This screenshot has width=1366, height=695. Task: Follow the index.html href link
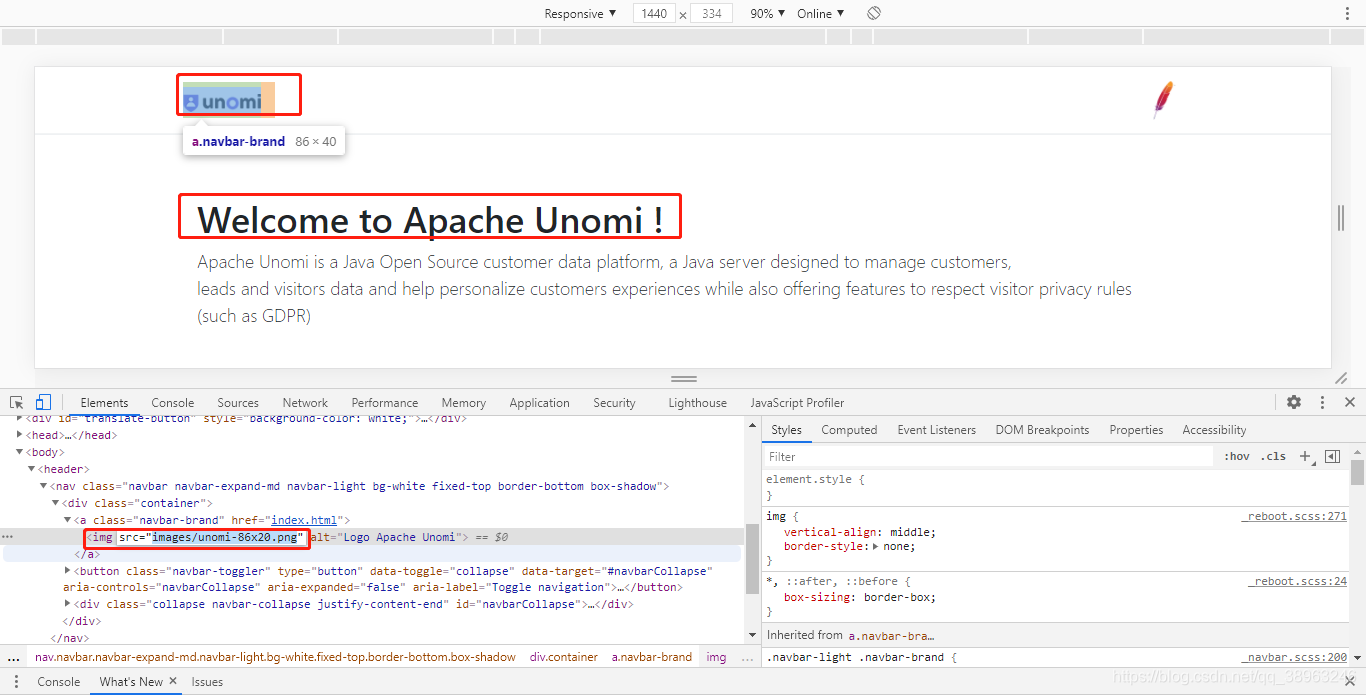point(306,520)
